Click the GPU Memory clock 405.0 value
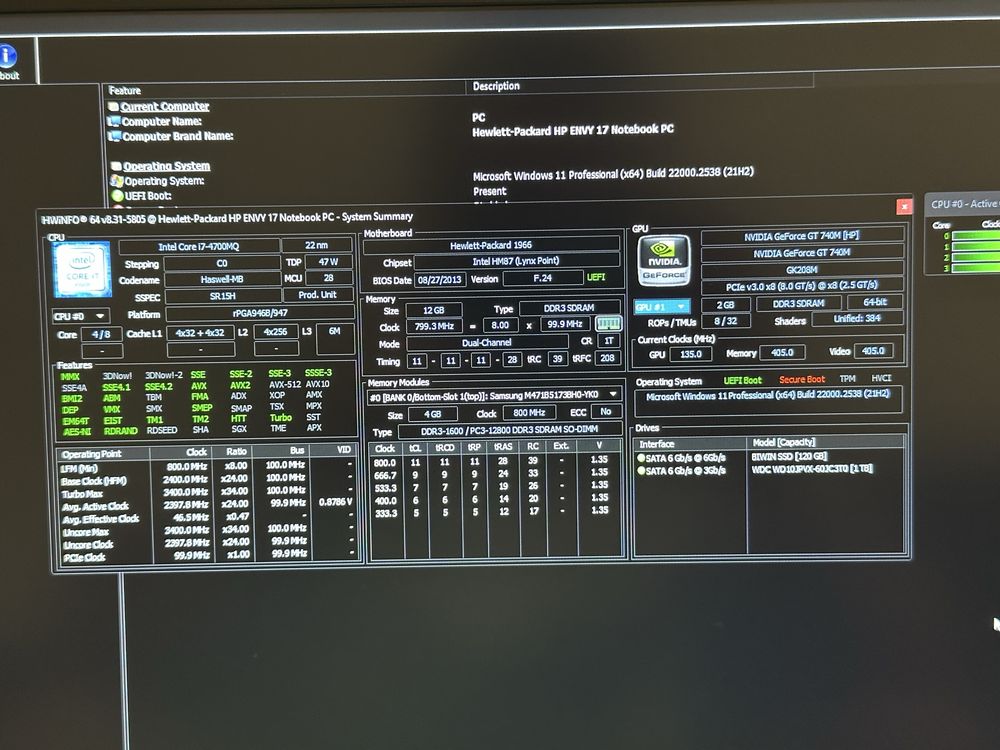The height and width of the screenshot is (750, 1000). 782,352
